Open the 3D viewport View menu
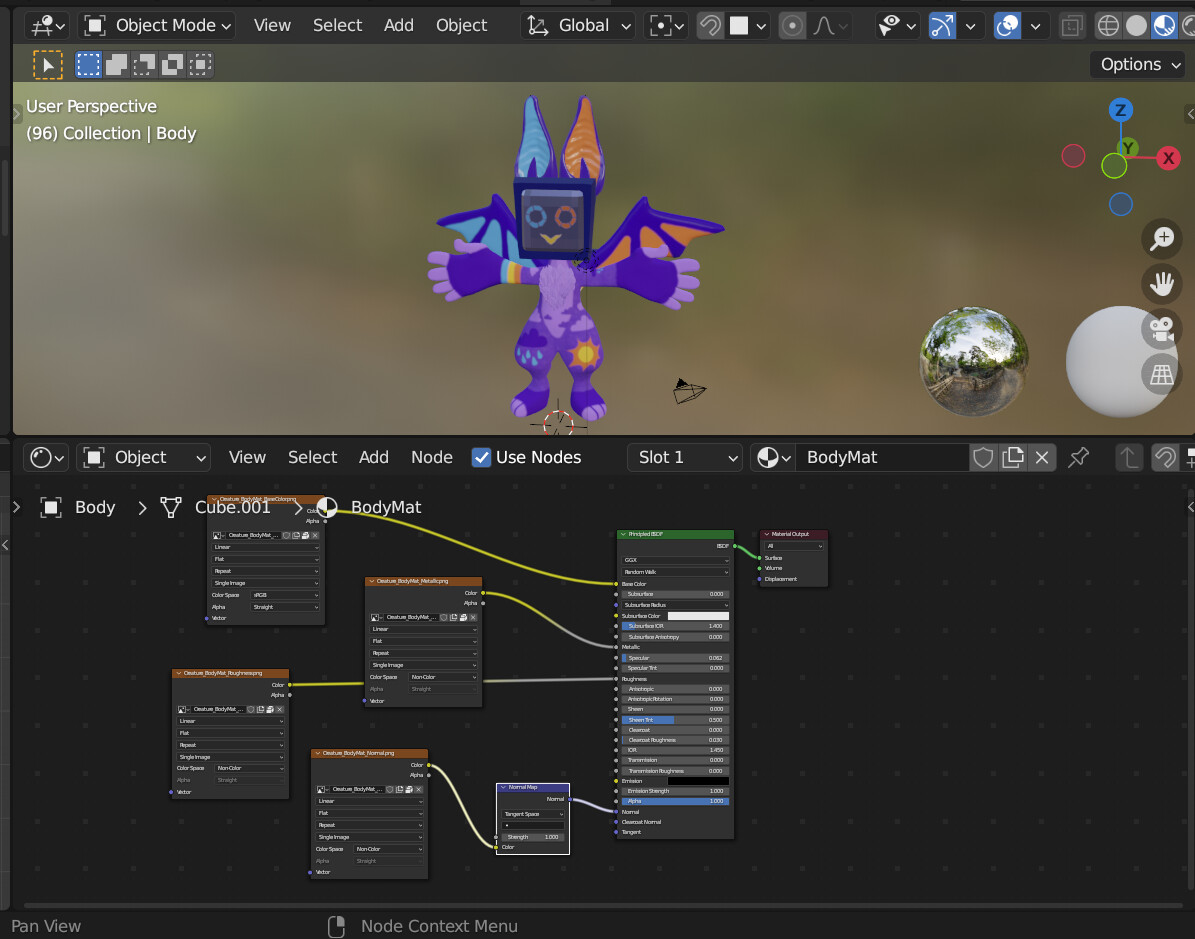1195x939 pixels. [272, 26]
